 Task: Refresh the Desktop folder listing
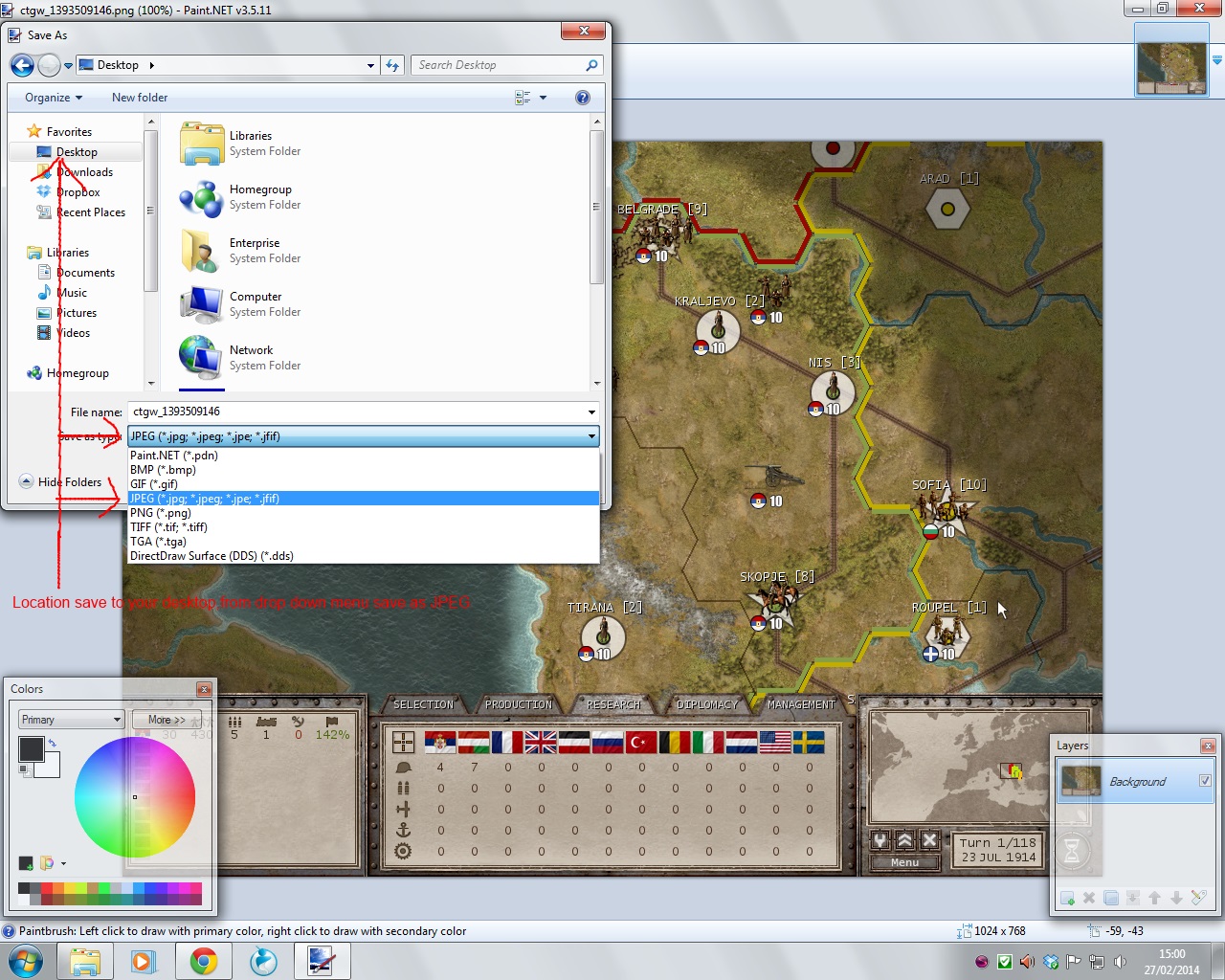click(392, 65)
